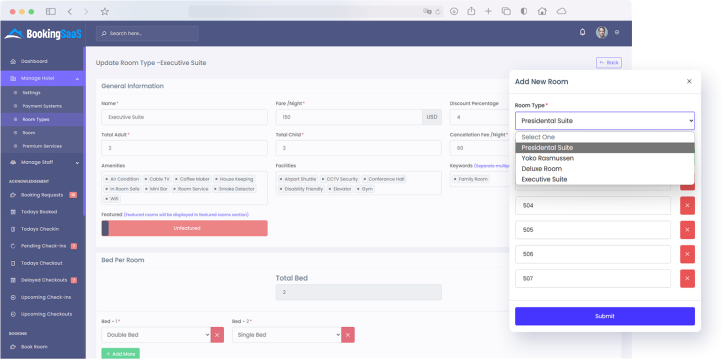Open browser downloads icon

tap(454, 12)
